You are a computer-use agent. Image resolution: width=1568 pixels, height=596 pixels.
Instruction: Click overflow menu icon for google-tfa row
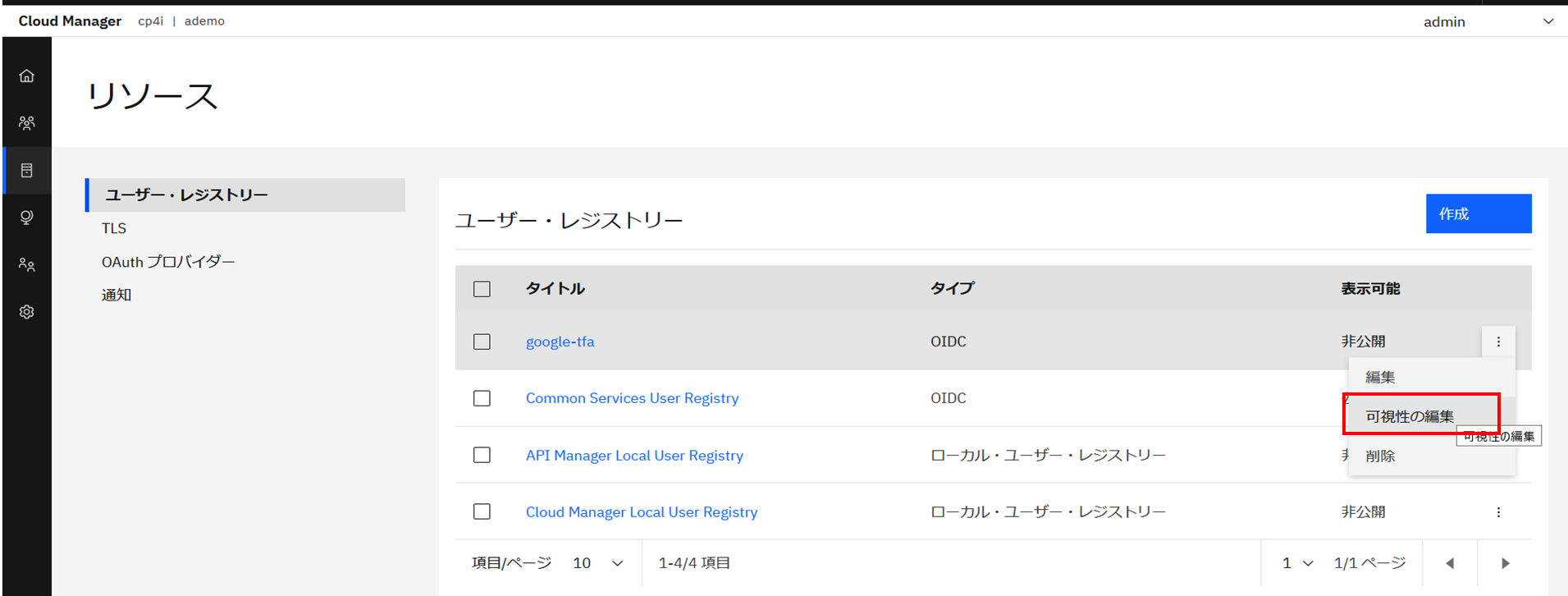pos(1498,342)
